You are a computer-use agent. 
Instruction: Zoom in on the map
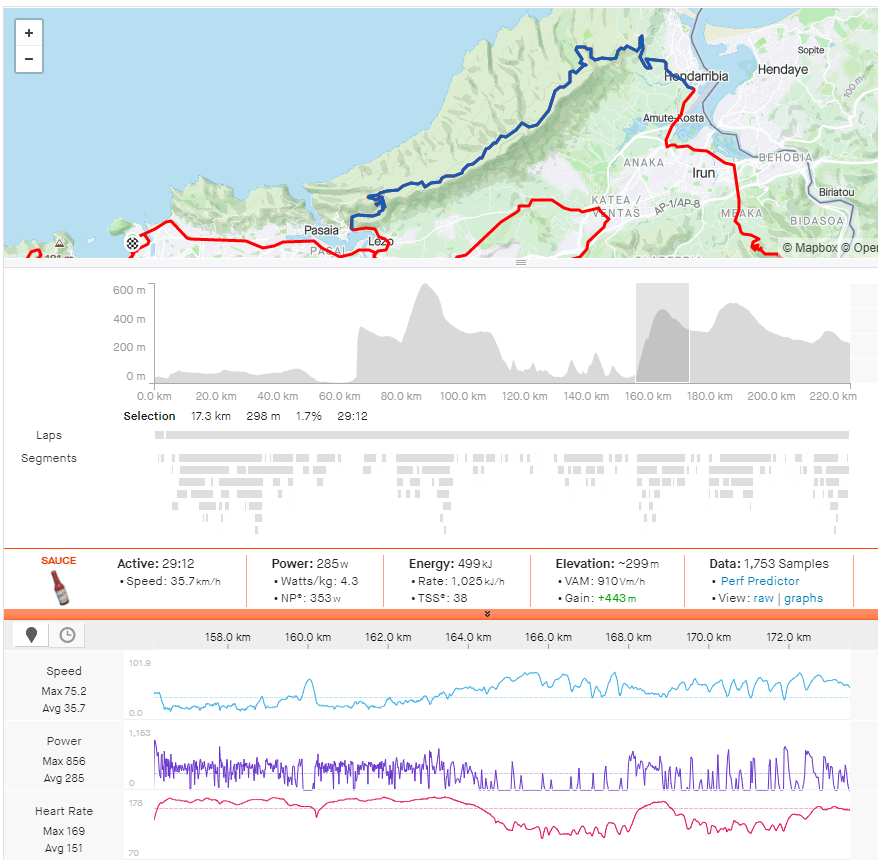[x=28, y=32]
